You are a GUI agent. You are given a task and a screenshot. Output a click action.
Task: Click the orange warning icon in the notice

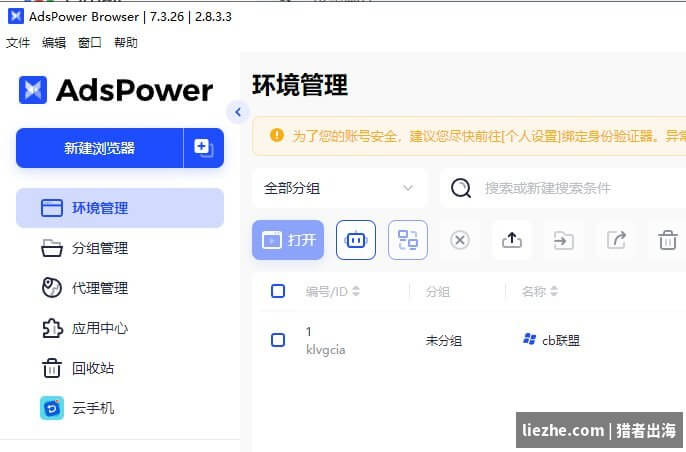click(x=276, y=135)
